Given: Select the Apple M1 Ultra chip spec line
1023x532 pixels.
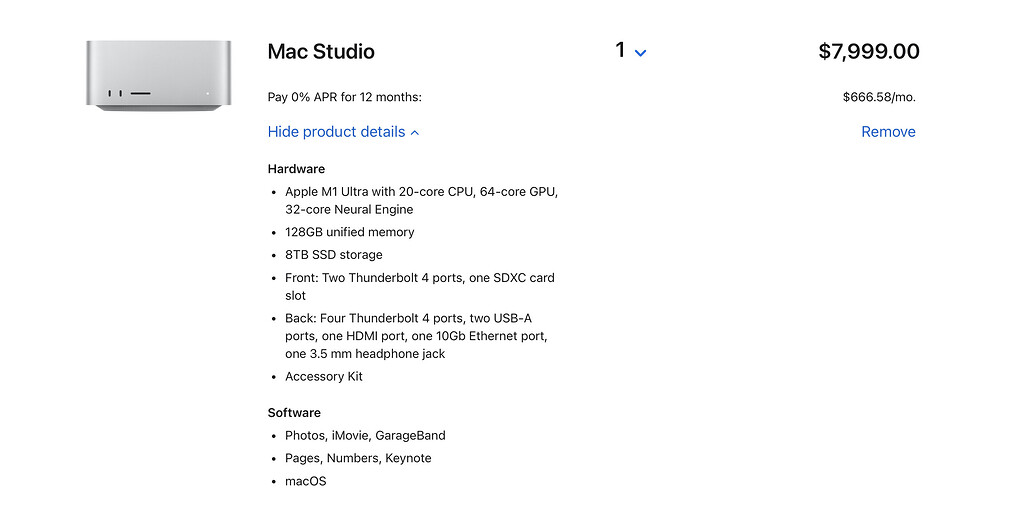Looking at the screenshot, I should tap(421, 201).
